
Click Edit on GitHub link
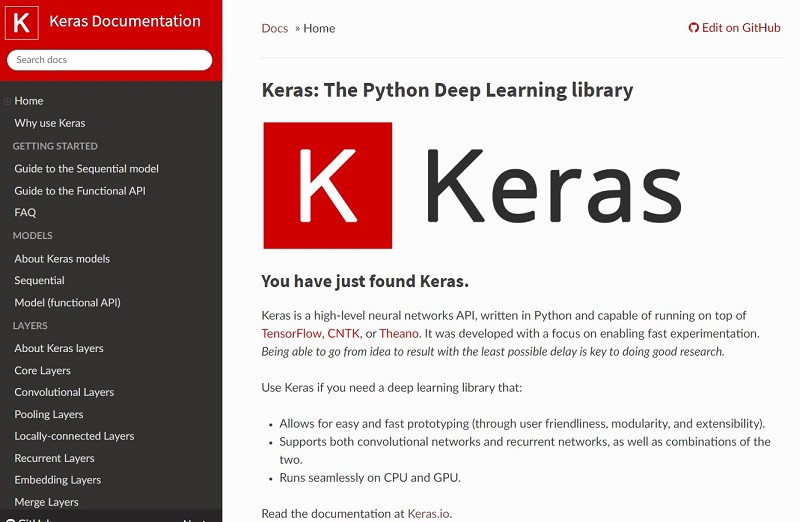tap(734, 28)
